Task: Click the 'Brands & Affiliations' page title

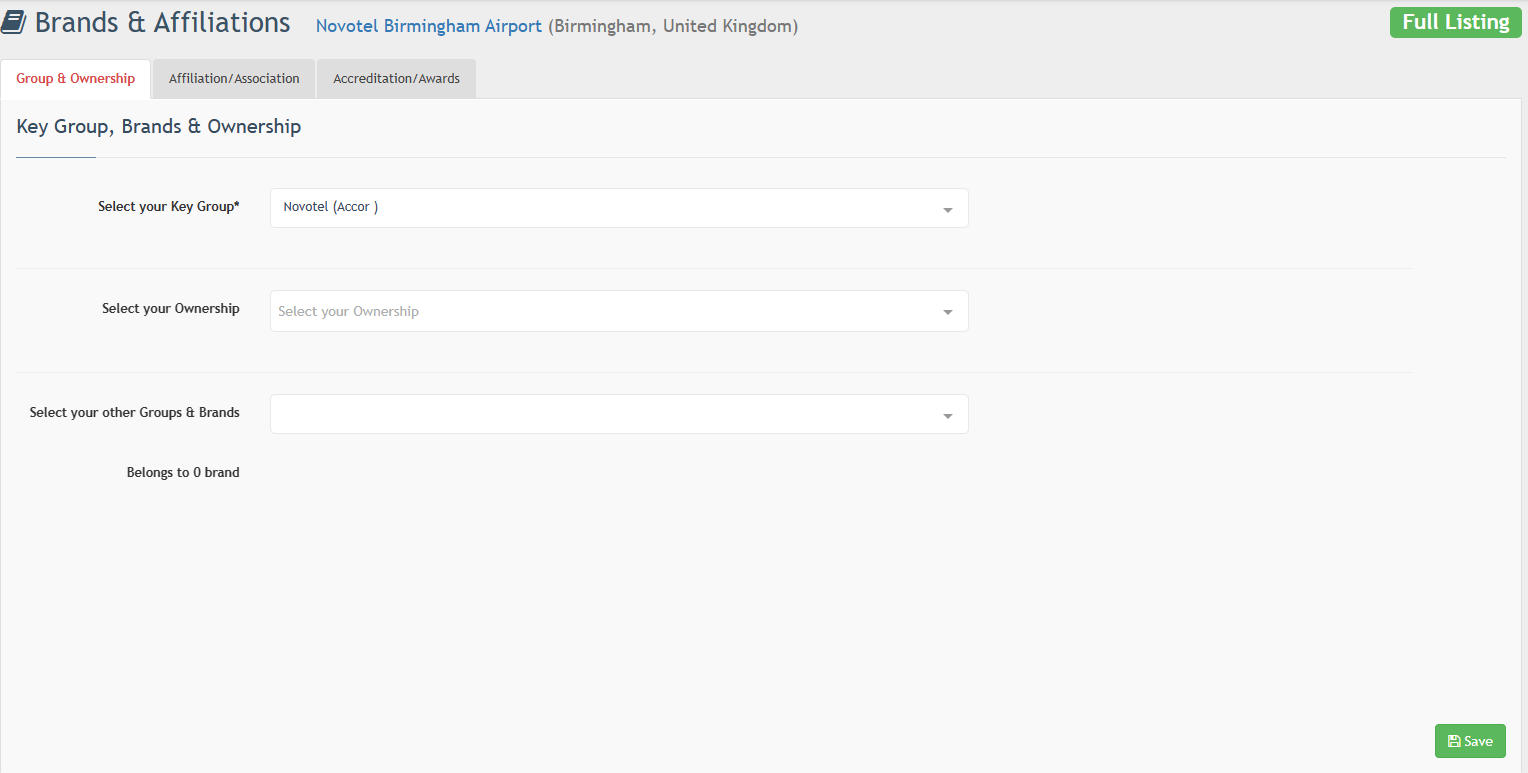Action: (x=163, y=22)
